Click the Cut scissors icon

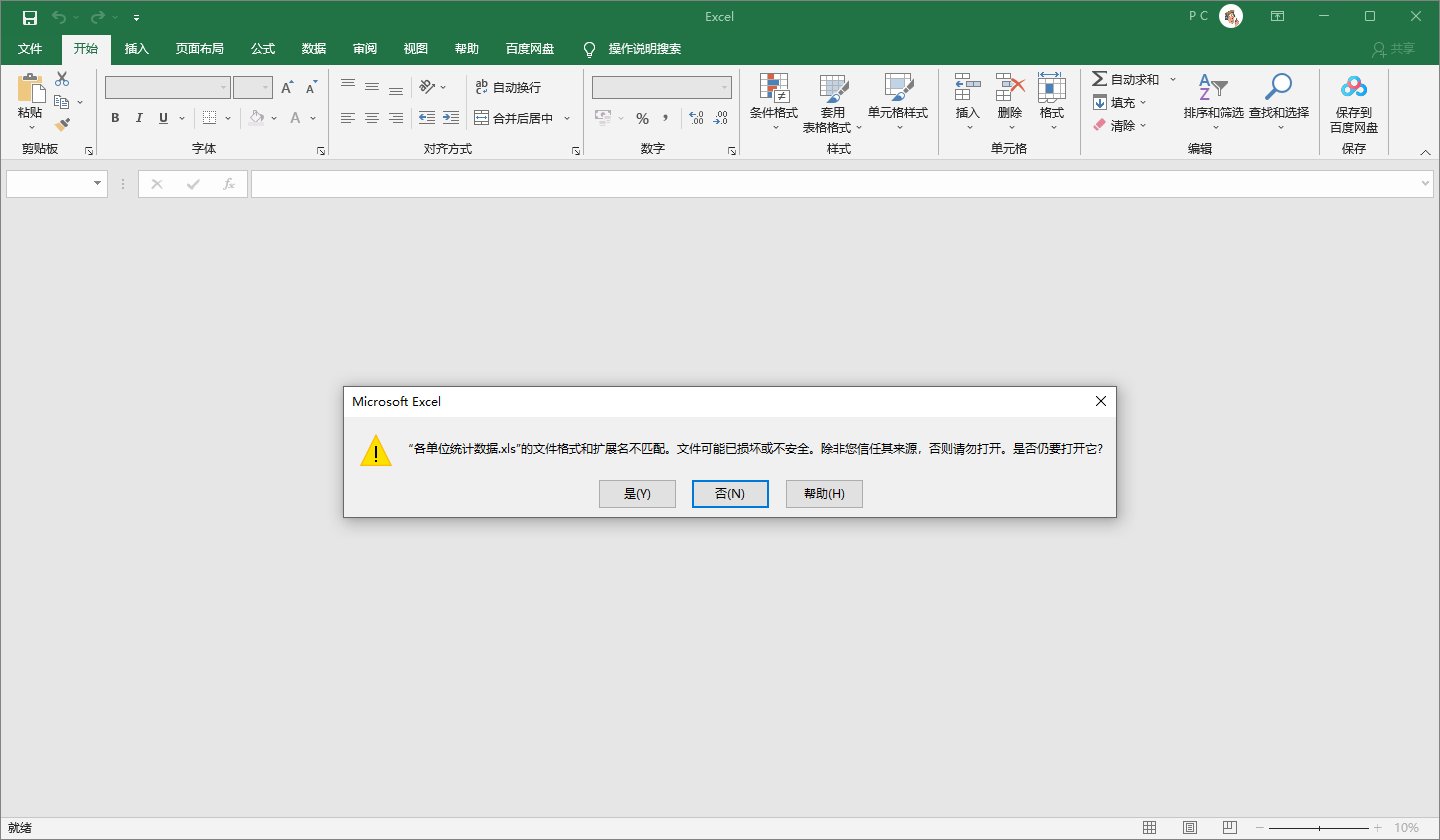click(x=62, y=79)
